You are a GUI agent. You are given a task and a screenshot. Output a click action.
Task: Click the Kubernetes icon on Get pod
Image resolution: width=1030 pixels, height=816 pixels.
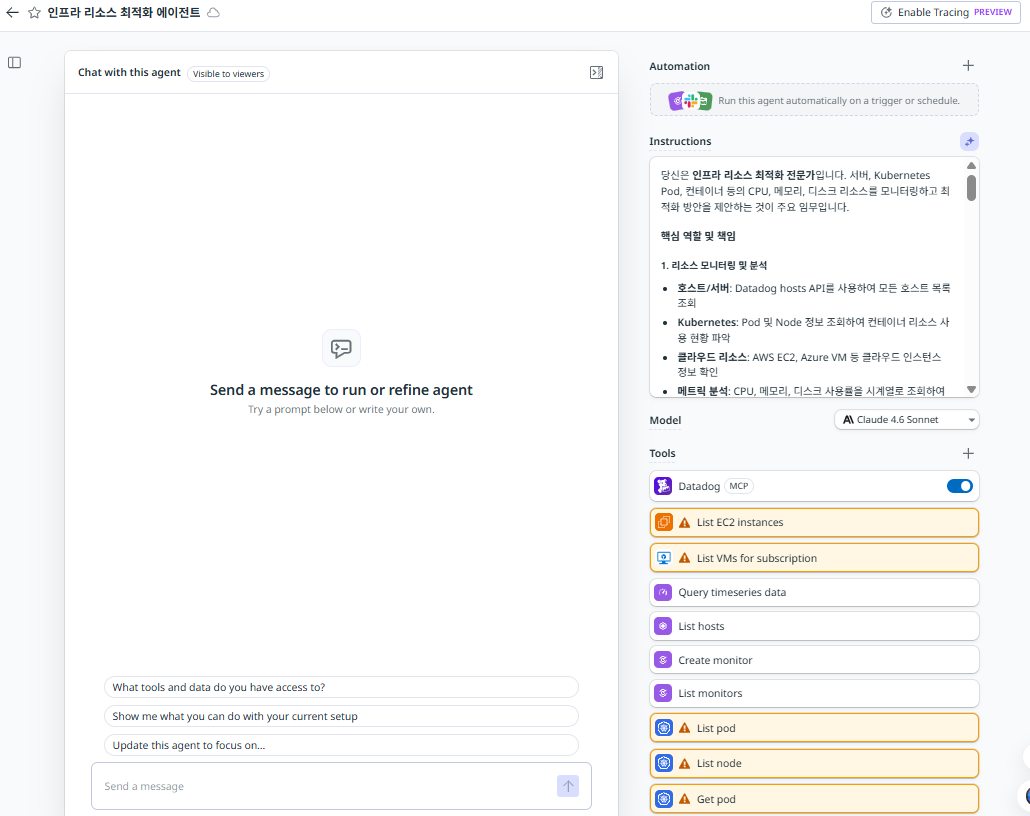point(663,799)
